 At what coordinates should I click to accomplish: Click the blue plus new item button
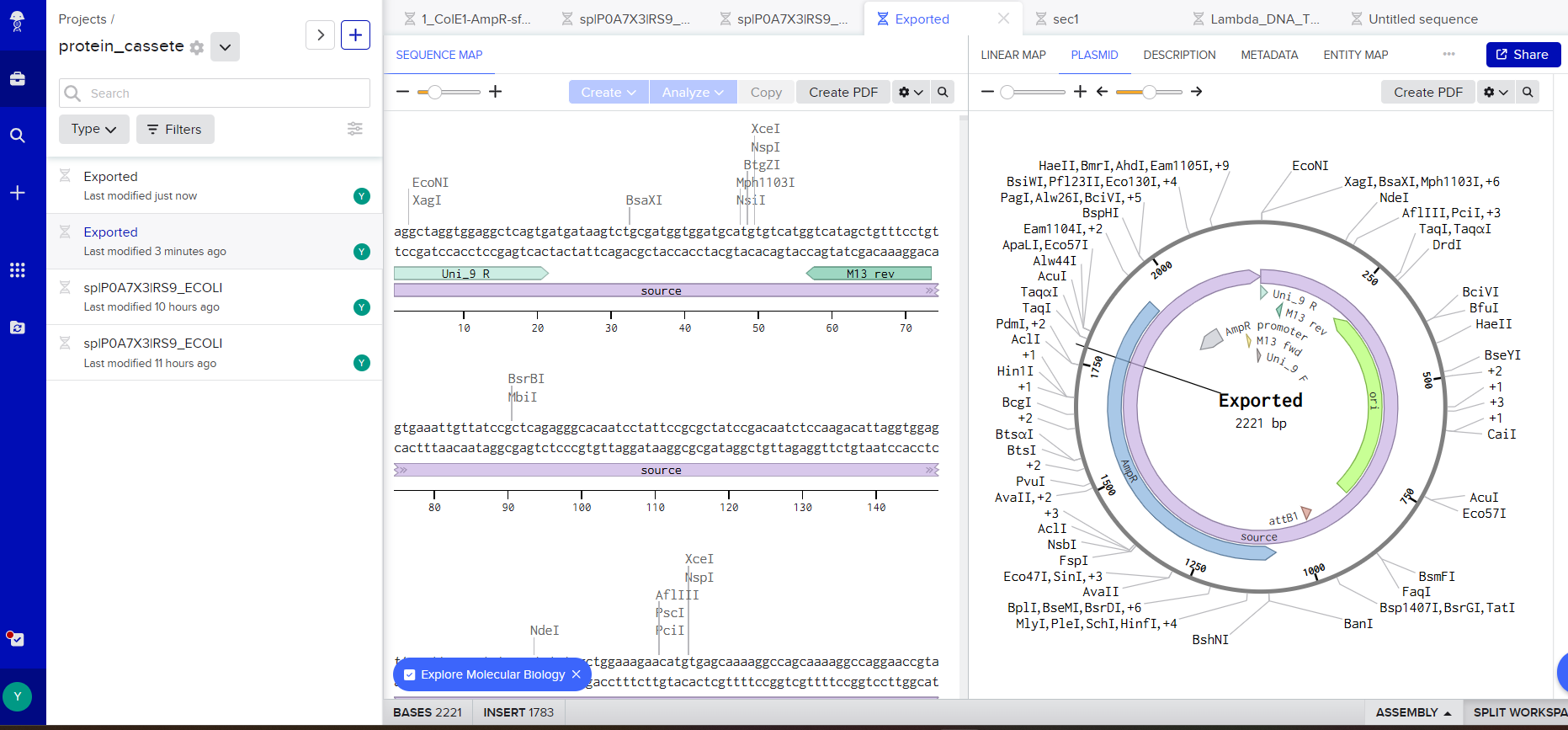(355, 35)
